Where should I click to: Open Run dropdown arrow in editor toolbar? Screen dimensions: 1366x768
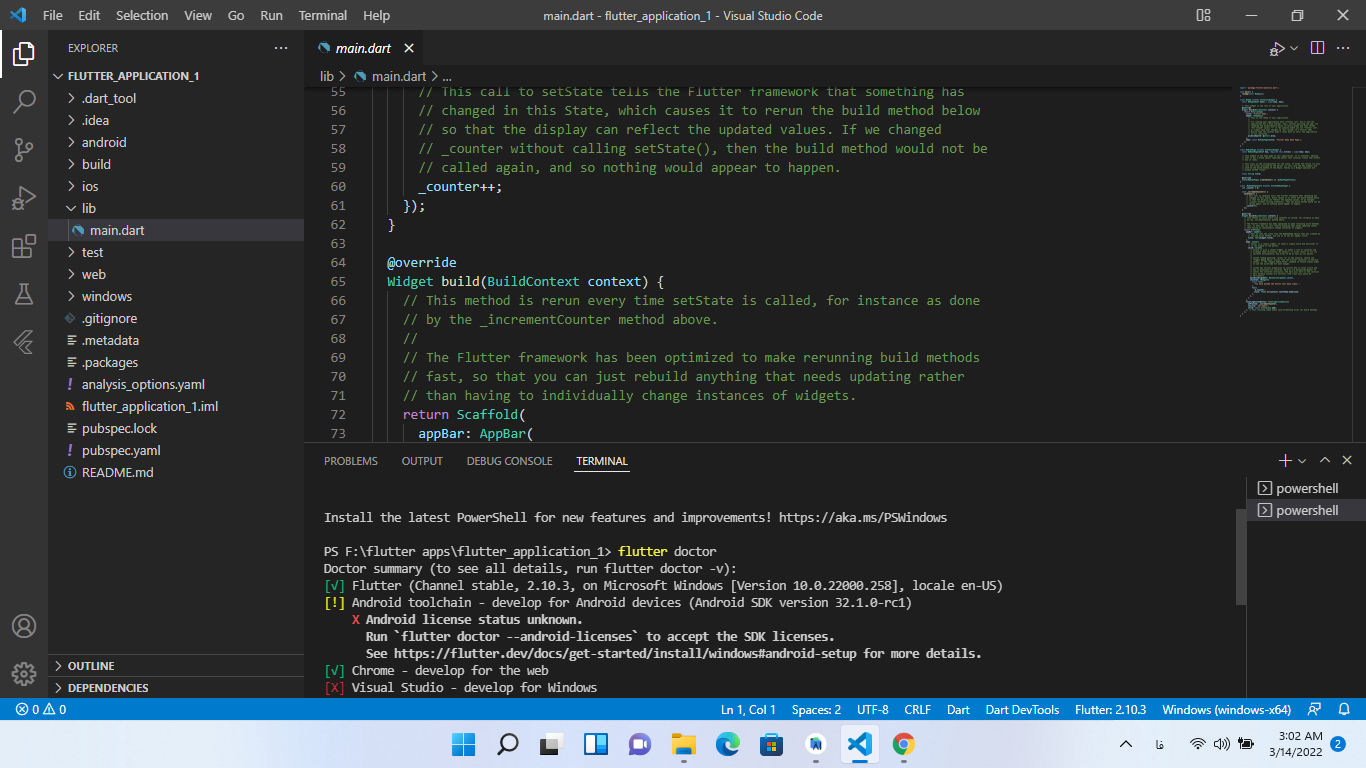(x=1294, y=48)
